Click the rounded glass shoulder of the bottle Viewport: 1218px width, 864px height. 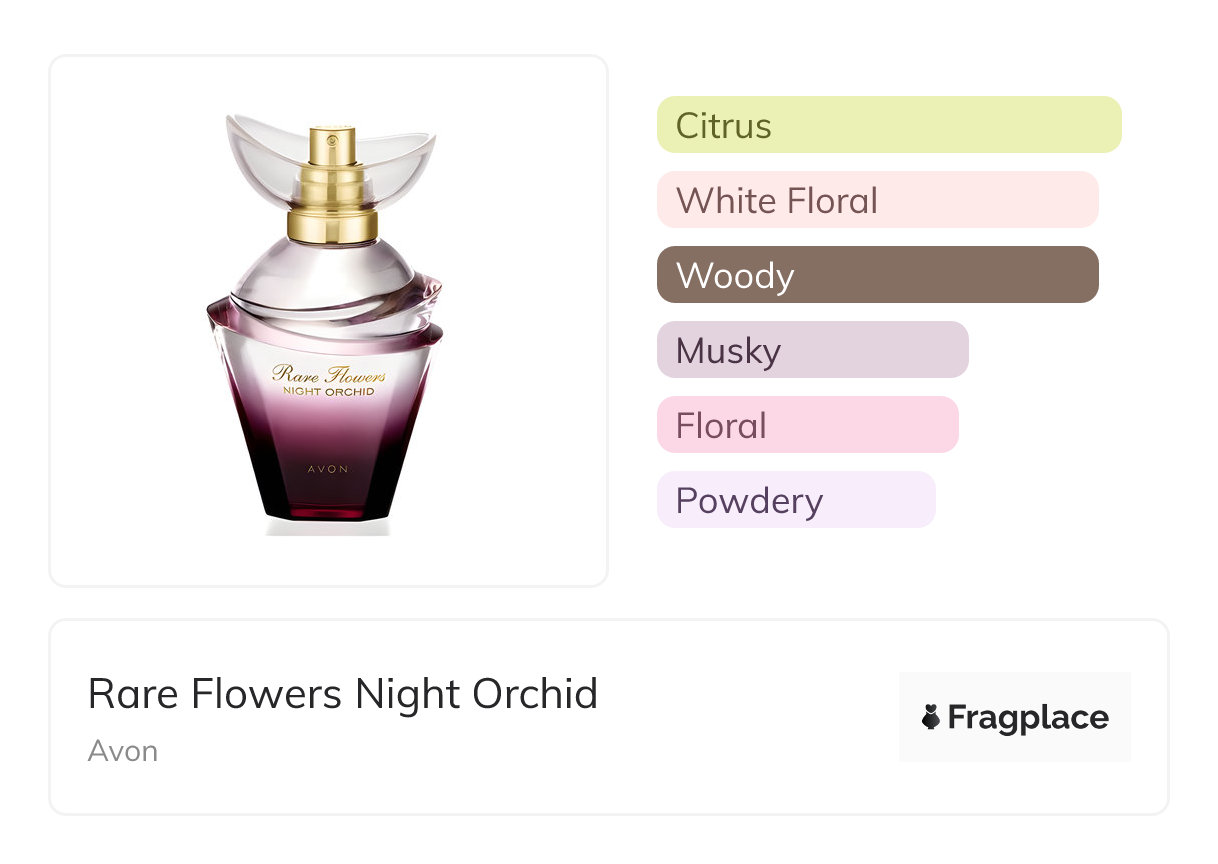tap(330, 265)
